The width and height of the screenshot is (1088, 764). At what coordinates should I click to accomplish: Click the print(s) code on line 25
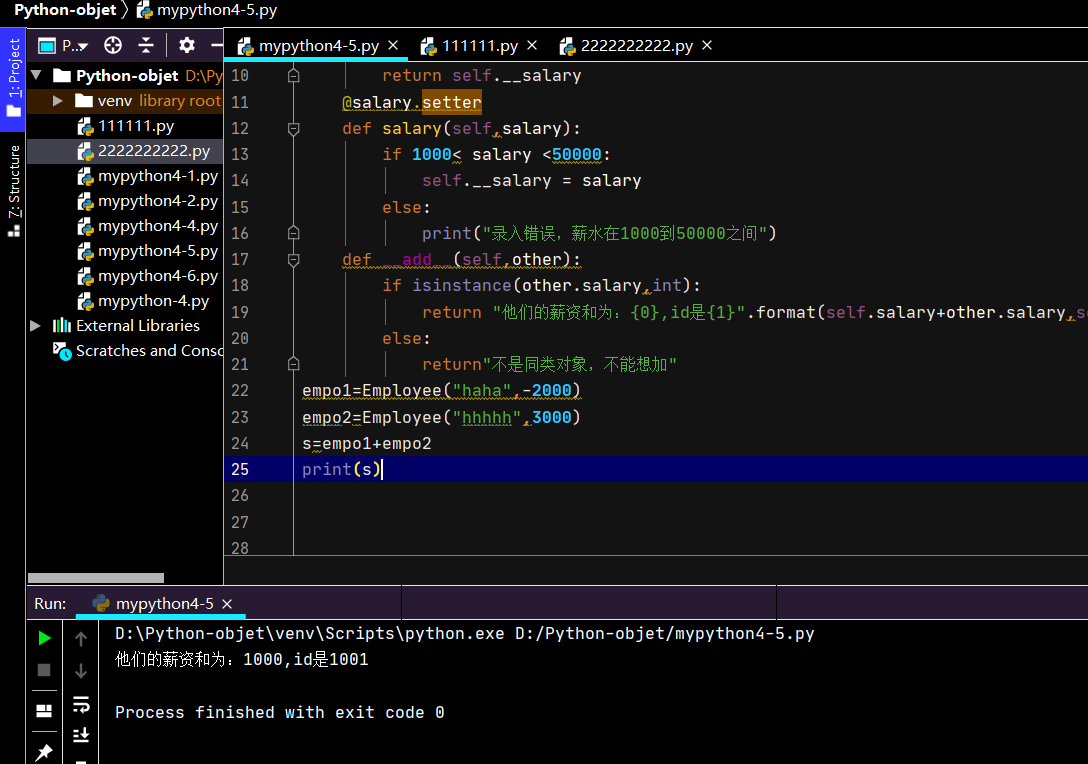point(341,470)
